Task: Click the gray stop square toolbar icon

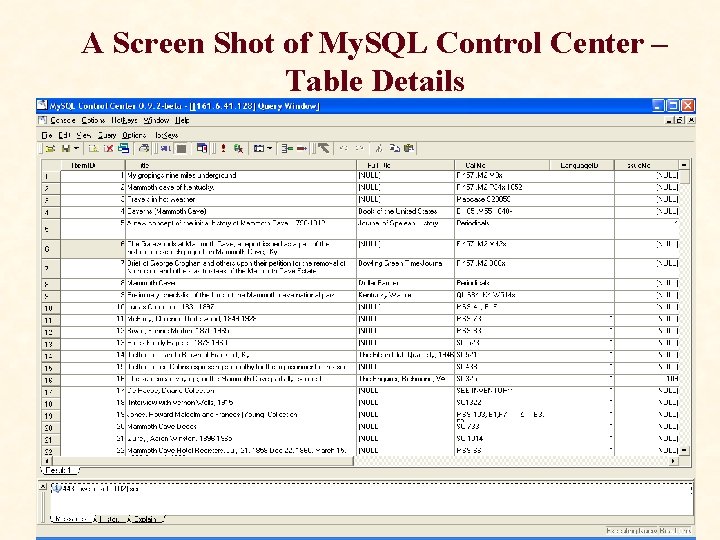Action: 182,148
